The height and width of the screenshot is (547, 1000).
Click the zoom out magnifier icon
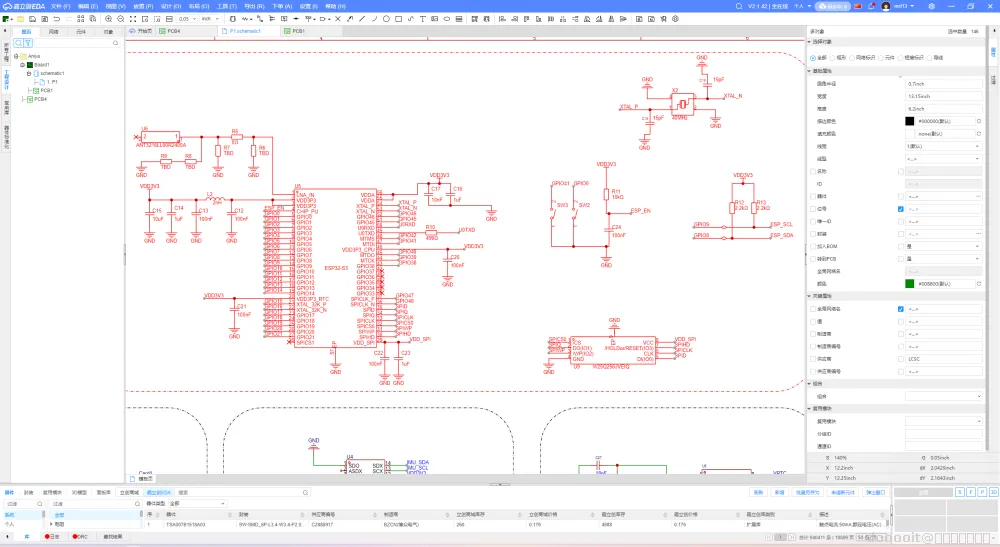click(122, 18)
